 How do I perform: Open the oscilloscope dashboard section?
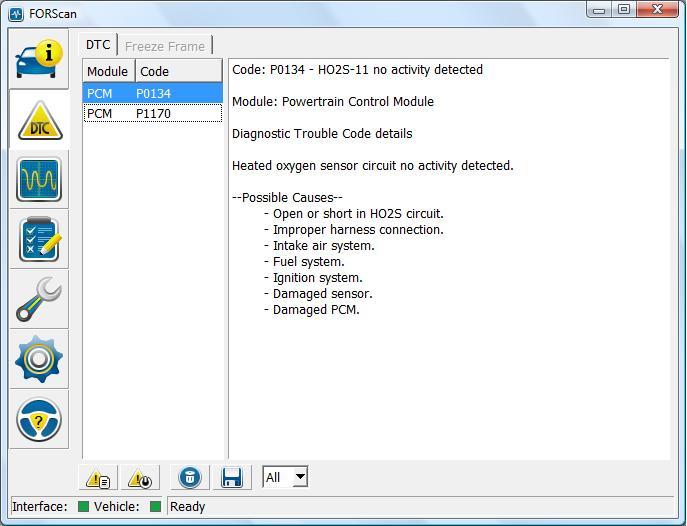coord(39,179)
